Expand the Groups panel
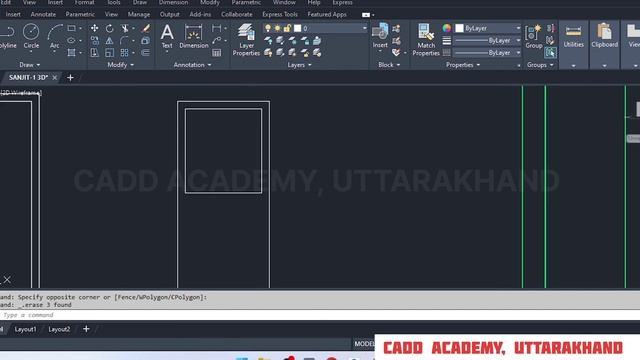Screen dimensions: 640x360 [540, 65]
